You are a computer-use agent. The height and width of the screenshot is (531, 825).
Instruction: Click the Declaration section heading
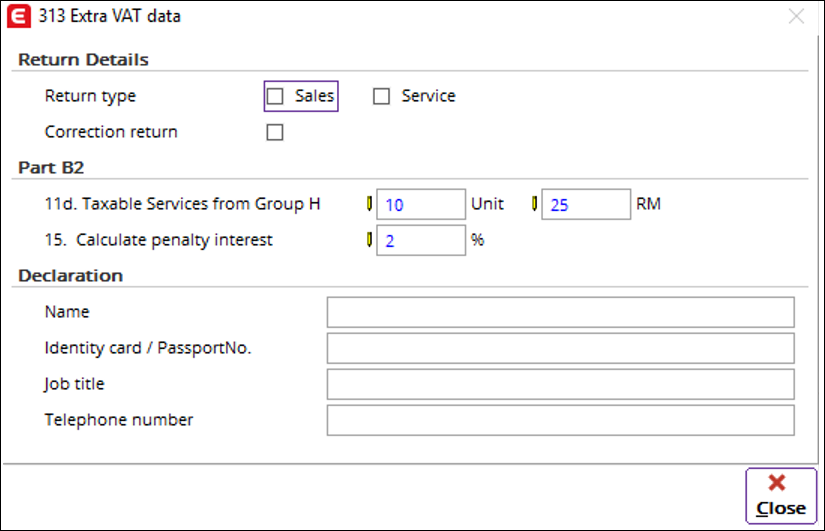[70, 276]
